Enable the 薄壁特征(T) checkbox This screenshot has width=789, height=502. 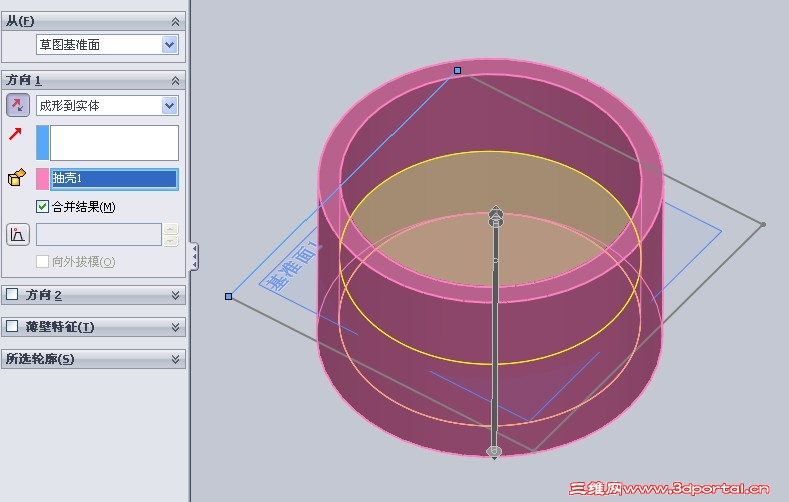pos(12,326)
